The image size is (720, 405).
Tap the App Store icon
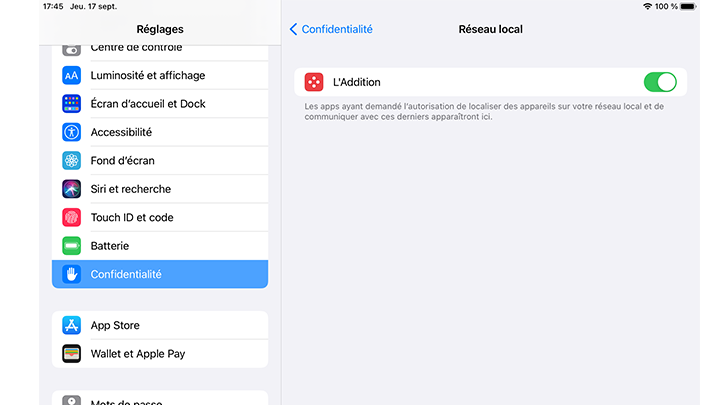tap(72, 326)
